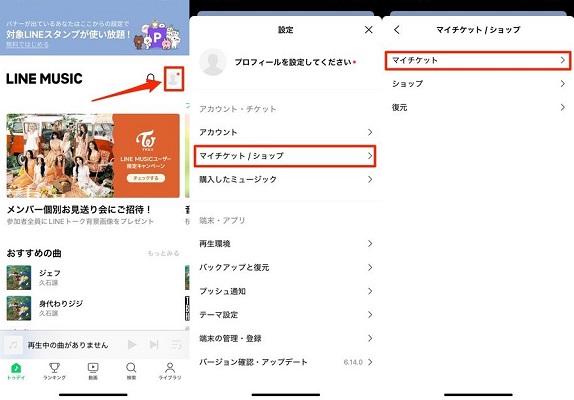Image resolution: width=574 pixels, height=400 pixels.
Task: Click chevron on テーマ設定 row
Action: [370, 315]
